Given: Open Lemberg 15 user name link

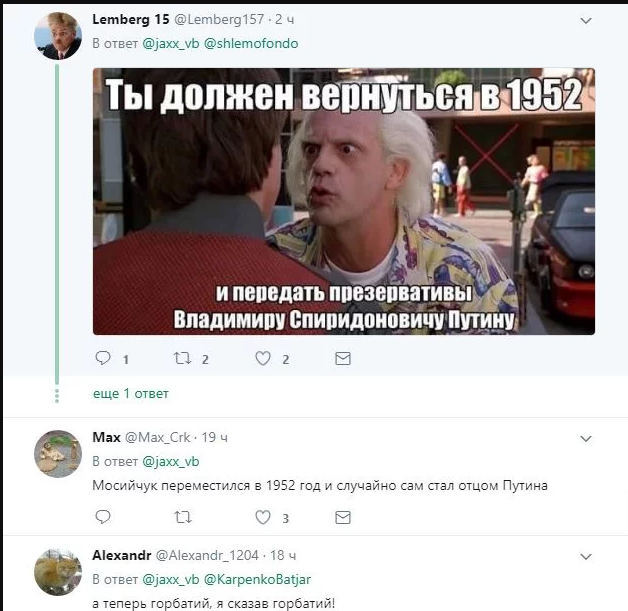Looking at the screenshot, I should pyautogui.click(x=131, y=19).
